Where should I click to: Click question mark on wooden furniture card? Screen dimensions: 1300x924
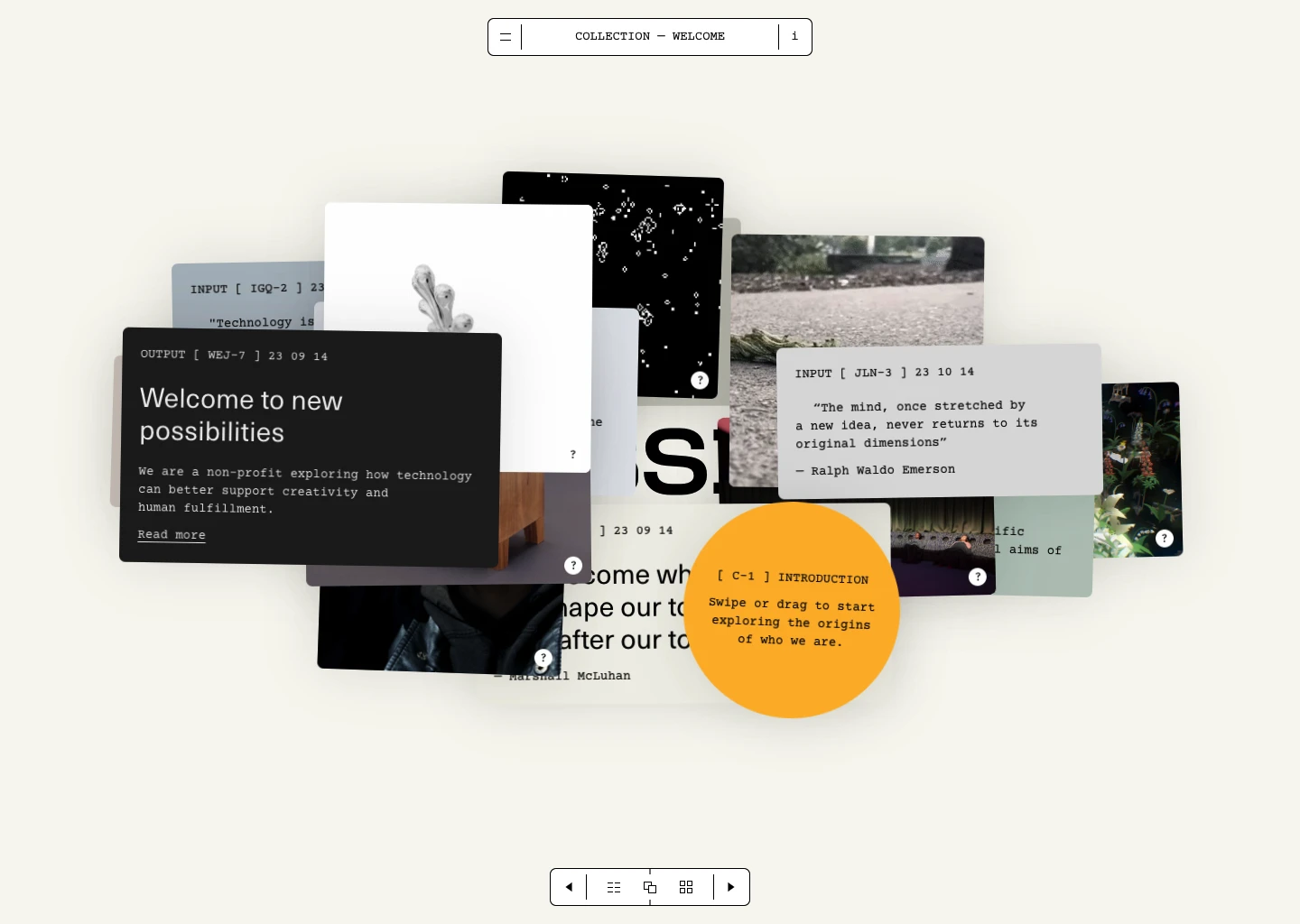(x=573, y=565)
